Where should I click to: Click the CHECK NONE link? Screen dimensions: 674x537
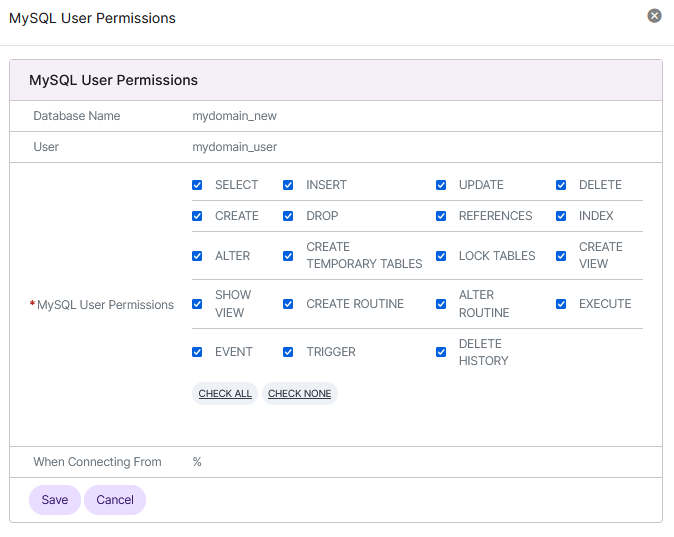pyautogui.click(x=300, y=393)
